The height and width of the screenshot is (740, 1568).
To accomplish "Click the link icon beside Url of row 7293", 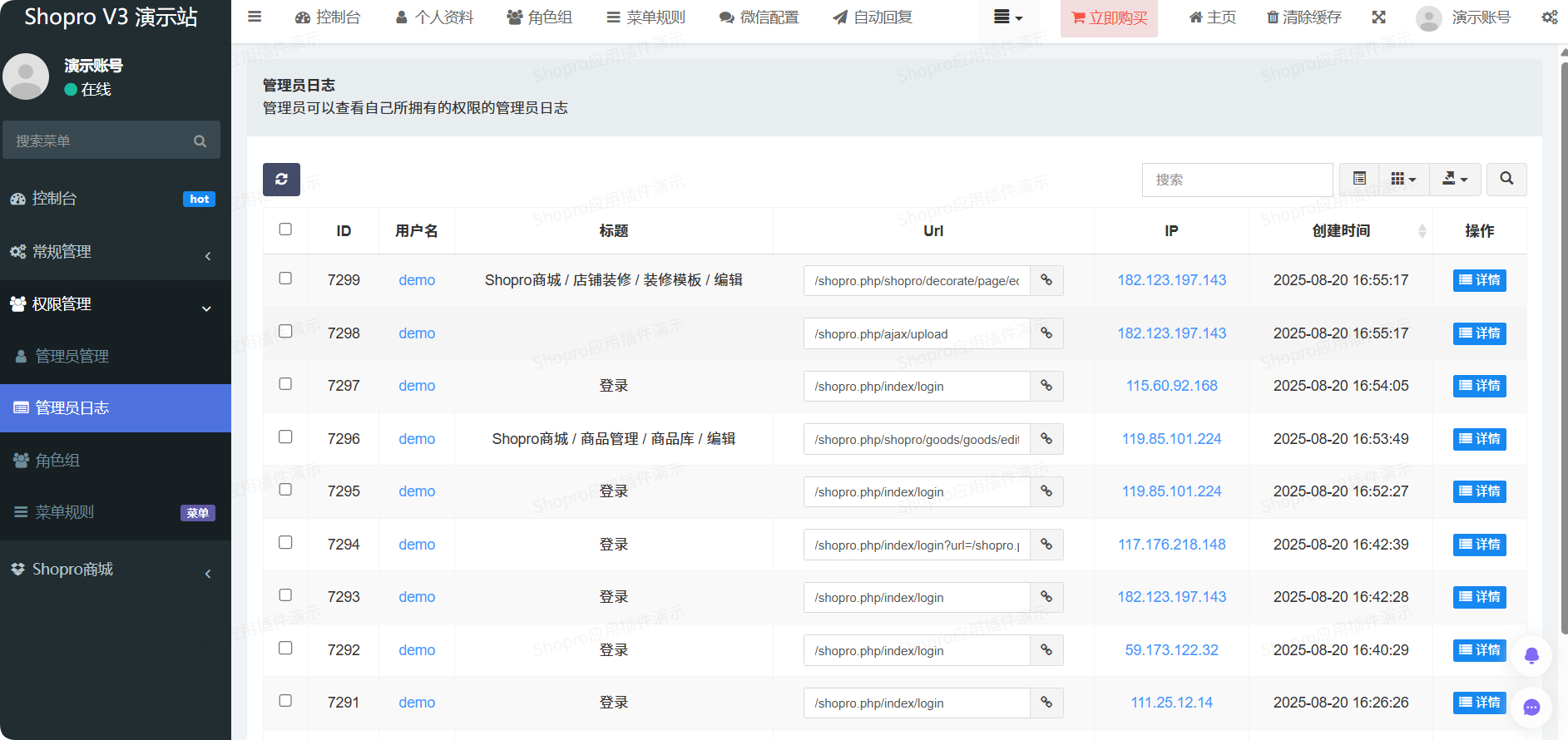I will pyautogui.click(x=1046, y=597).
